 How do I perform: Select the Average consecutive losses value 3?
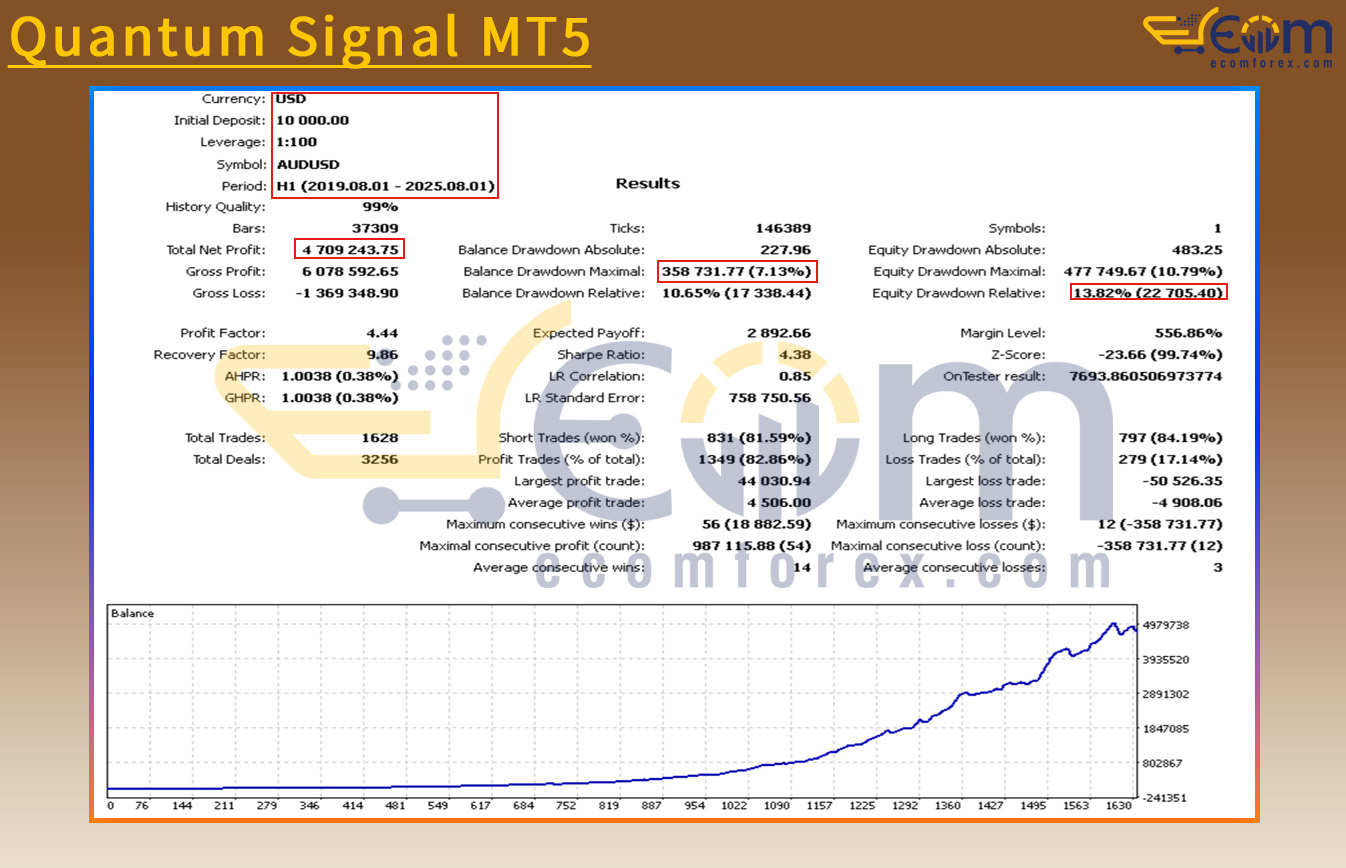[1218, 568]
